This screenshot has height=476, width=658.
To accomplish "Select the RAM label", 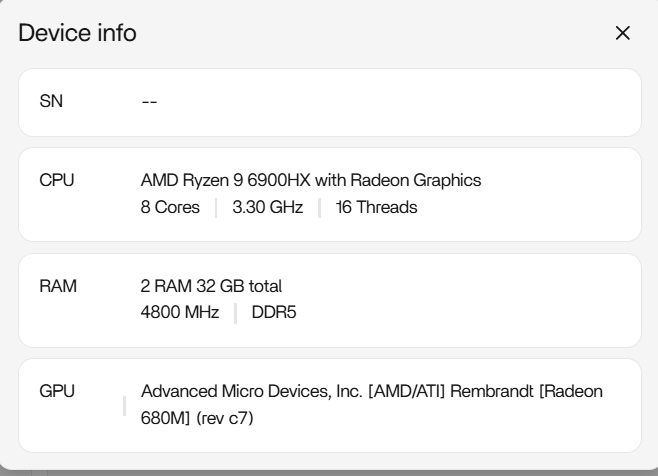I will click(x=57, y=286).
